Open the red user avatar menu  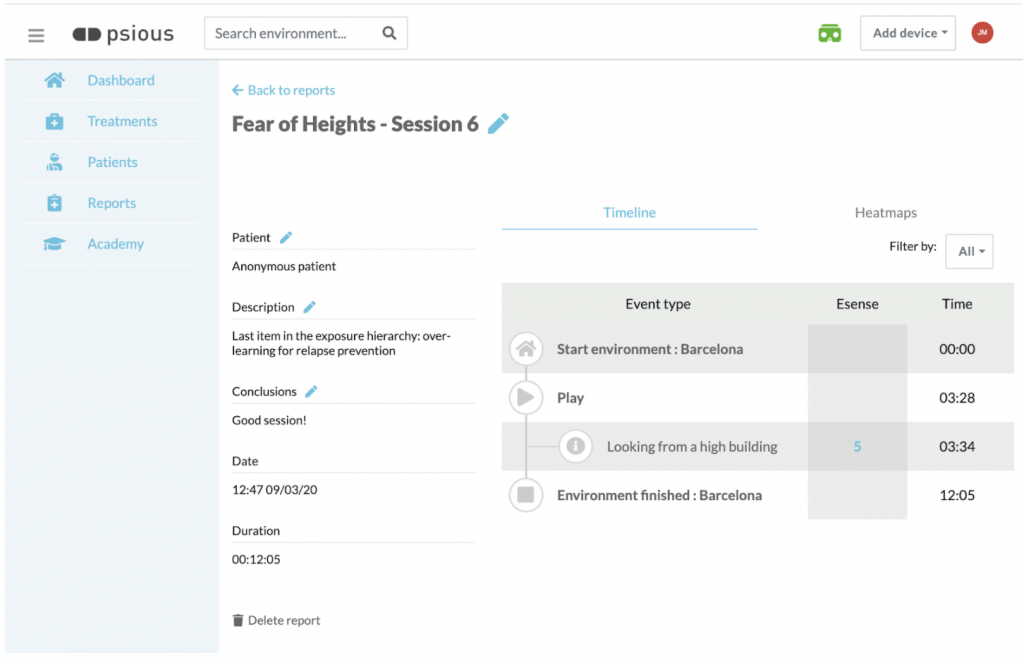pos(982,33)
